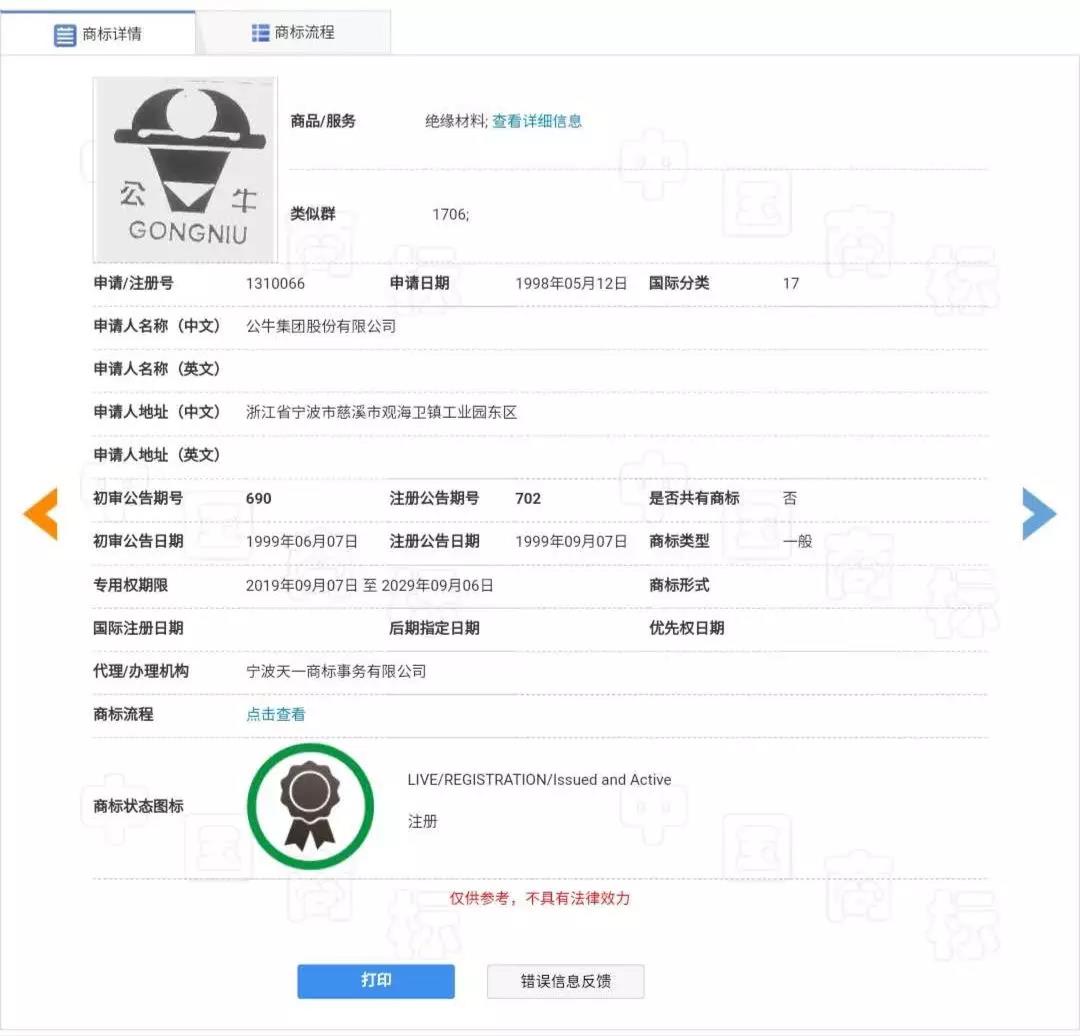Viewport: 1080px width, 1036px height.
Task: Select exclusive right period 2019年09月07日 至 2029年09月06日
Action: pyautogui.click(x=369, y=585)
